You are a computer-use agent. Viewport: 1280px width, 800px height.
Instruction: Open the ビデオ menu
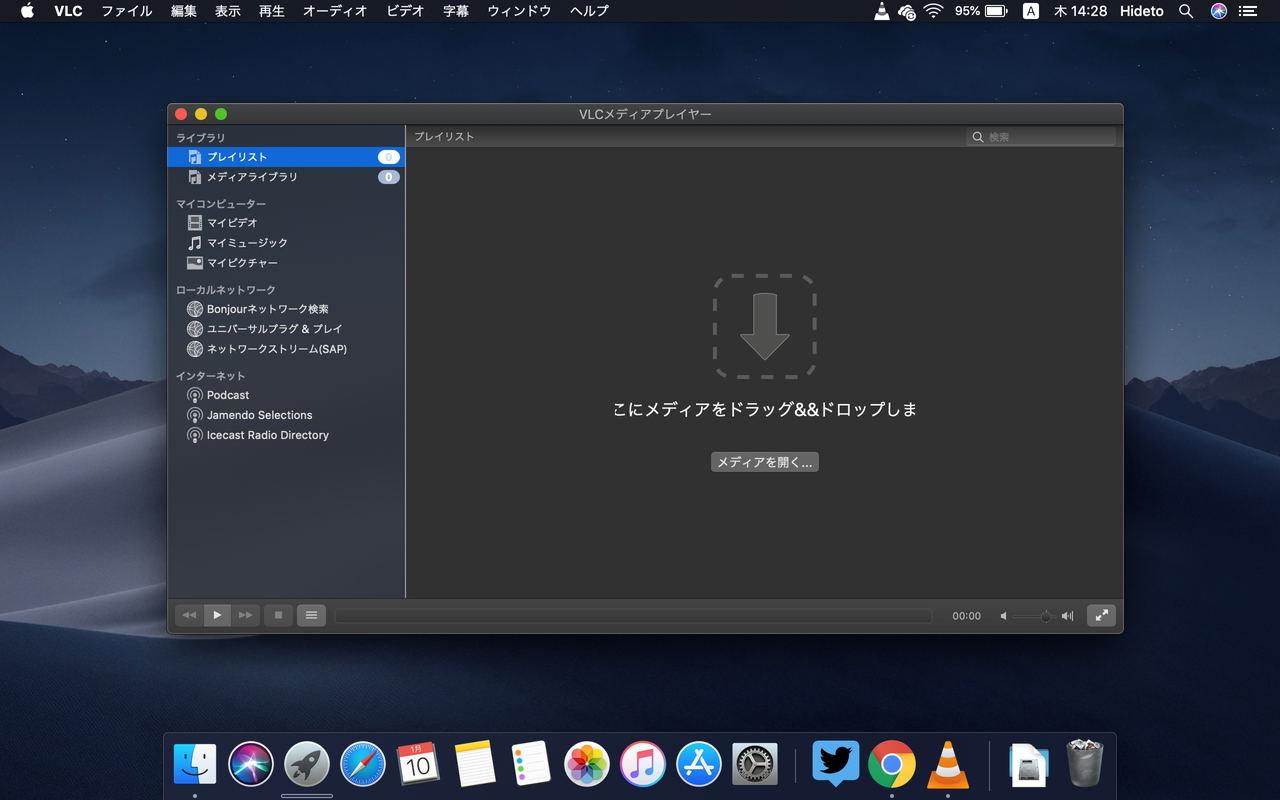[x=404, y=11]
